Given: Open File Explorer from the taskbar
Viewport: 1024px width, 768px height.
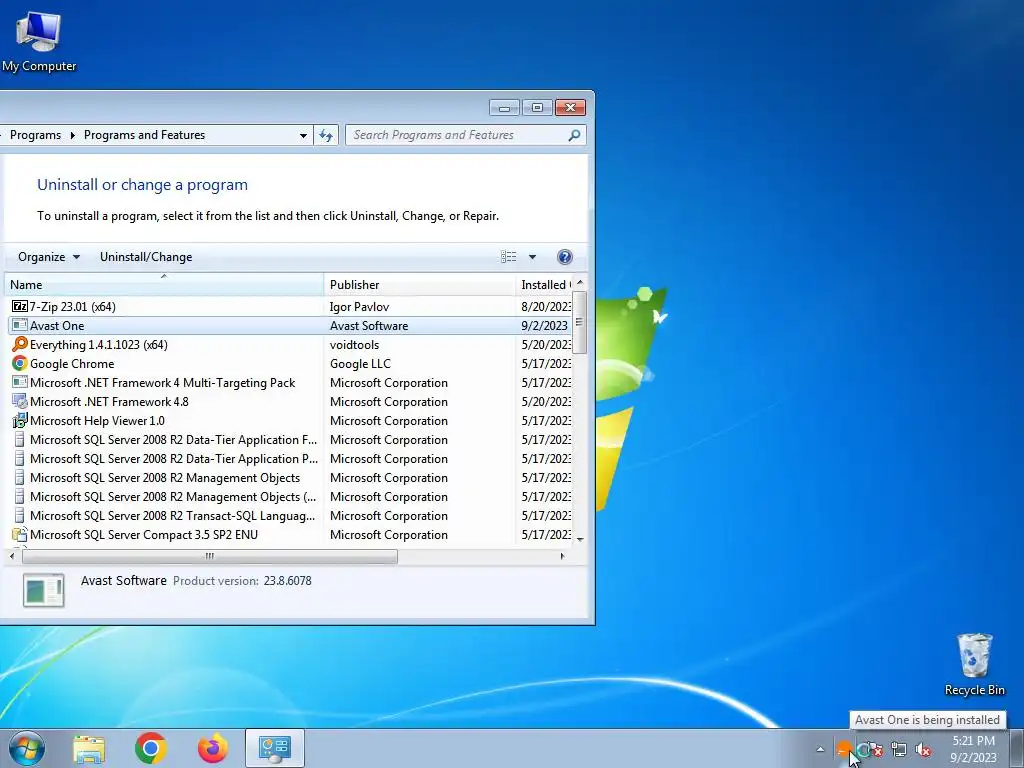Looking at the screenshot, I should [89, 748].
